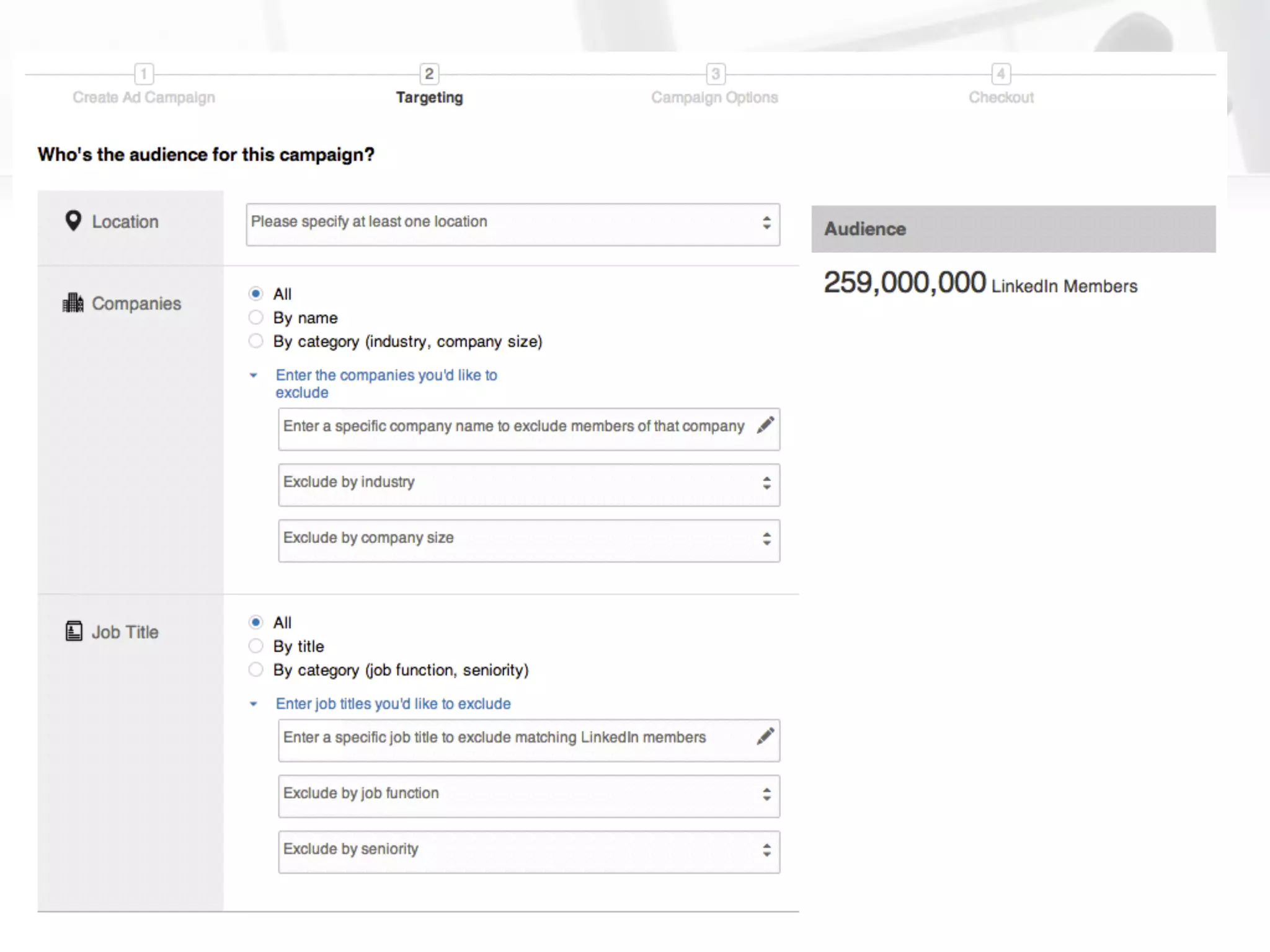Open 'Exclude by industry' dropdown

(x=529, y=485)
